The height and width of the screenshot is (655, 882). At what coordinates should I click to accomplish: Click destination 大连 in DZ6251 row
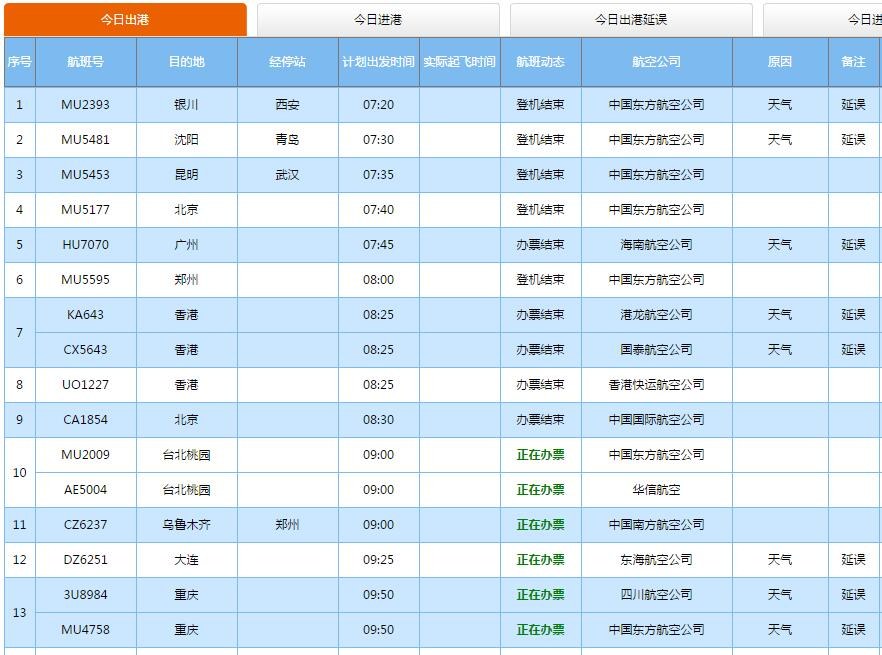187,560
